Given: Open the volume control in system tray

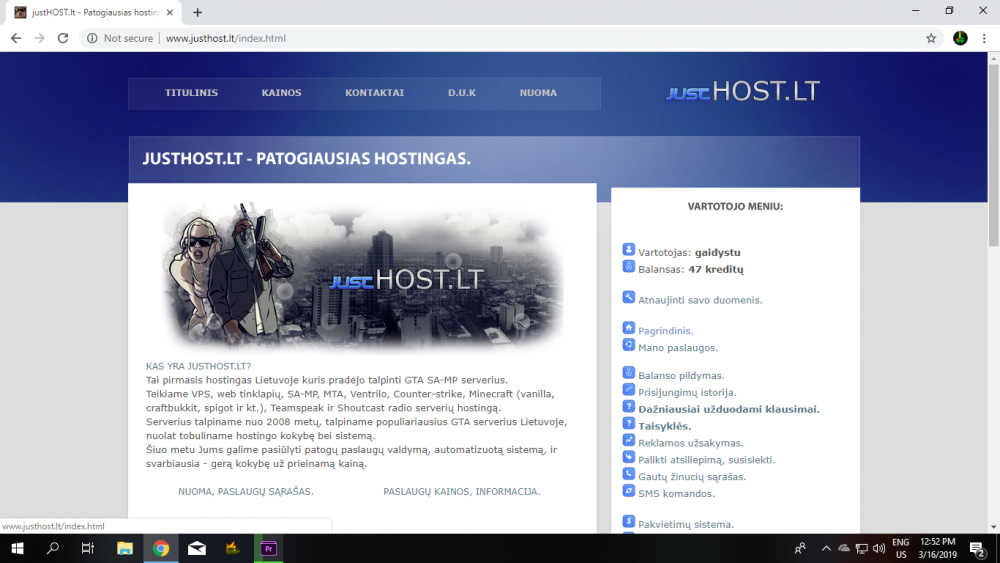Looking at the screenshot, I should [x=879, y=548].
